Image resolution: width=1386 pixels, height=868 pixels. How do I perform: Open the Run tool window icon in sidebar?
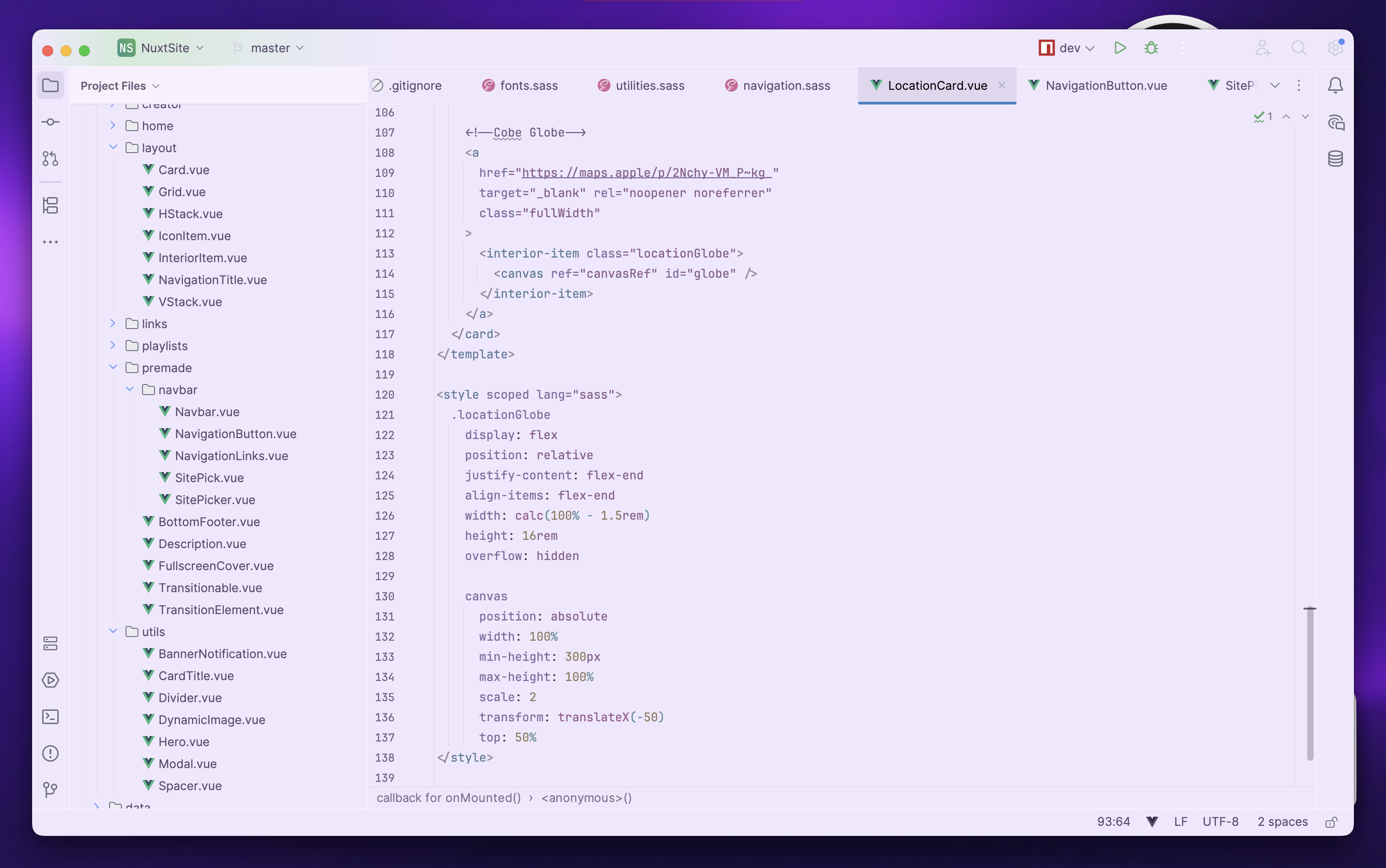pos(50,680)
